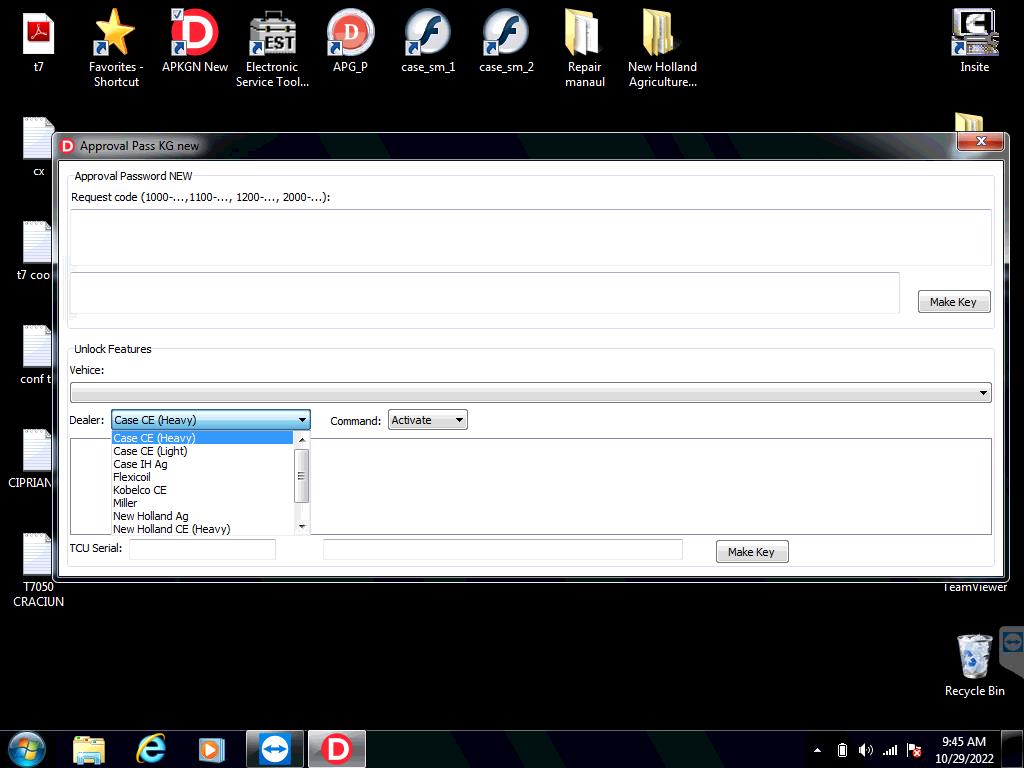The height and width of the screenshot is (768, 1024).
Task: Open the network signal tray icon
Action: (890, 750)
